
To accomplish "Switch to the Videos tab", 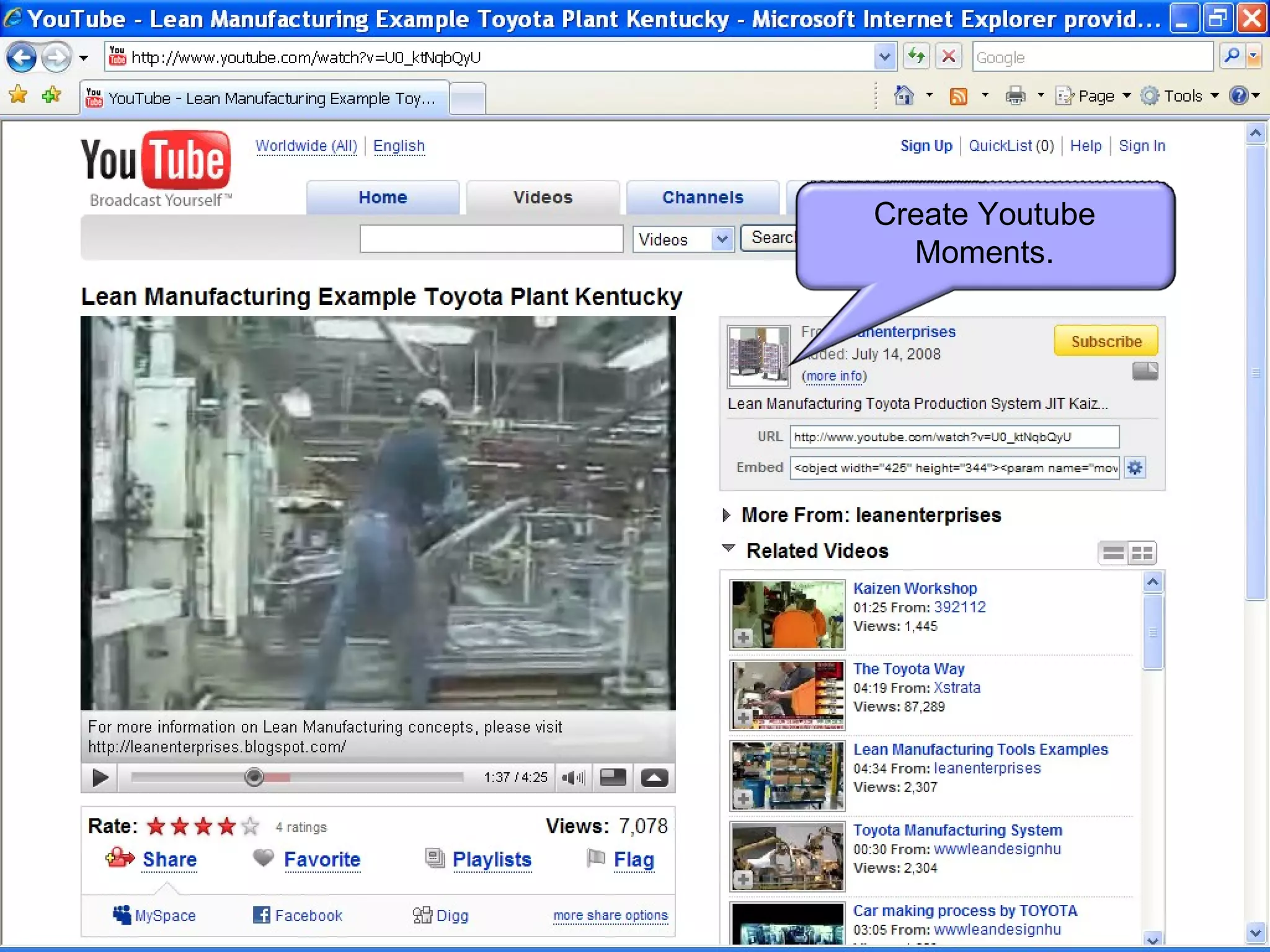I will point(543,198).
